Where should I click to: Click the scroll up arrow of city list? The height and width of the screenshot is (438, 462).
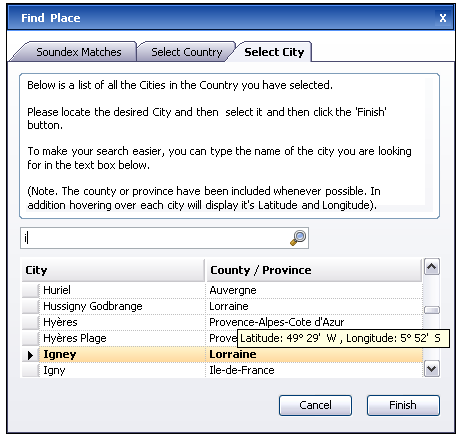432,267
